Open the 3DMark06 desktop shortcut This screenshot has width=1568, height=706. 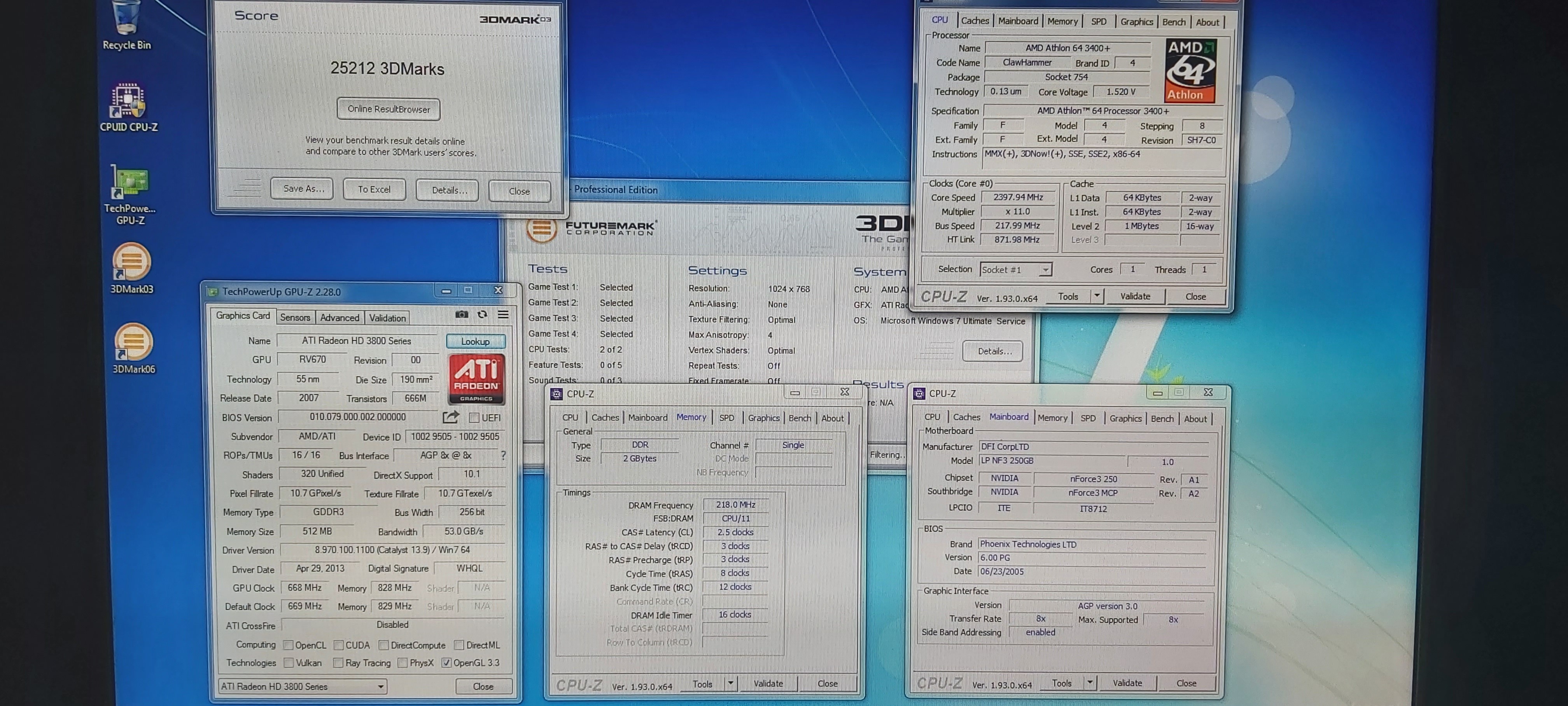(x=133, y=348)
